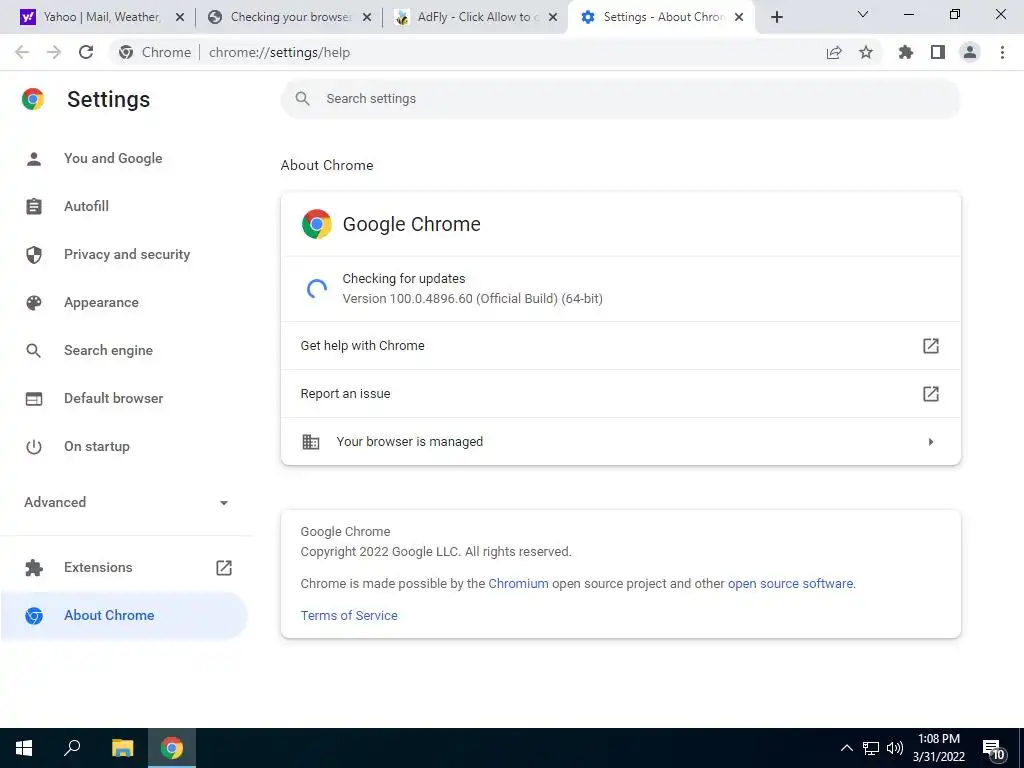Open the tab search dropdown arrow
Viewport: 1024px width, 768px height.
click(863, 14)
